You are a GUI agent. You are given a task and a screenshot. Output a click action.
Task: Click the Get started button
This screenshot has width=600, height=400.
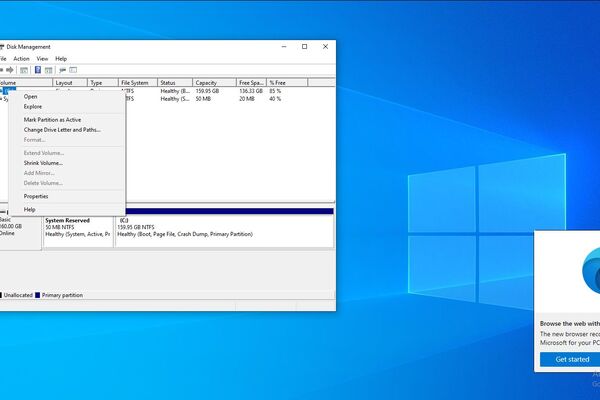tap(572, 359)
